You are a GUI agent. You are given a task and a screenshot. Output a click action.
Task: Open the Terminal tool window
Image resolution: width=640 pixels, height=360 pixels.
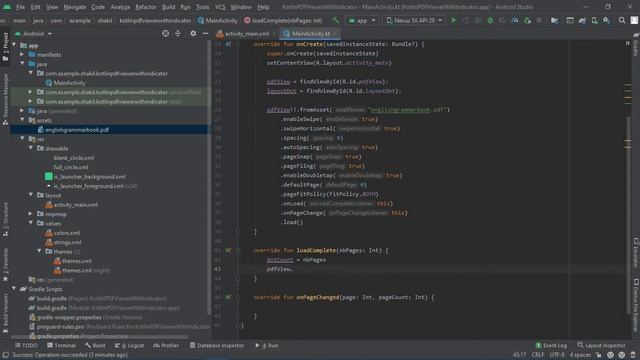pos(61,345)
